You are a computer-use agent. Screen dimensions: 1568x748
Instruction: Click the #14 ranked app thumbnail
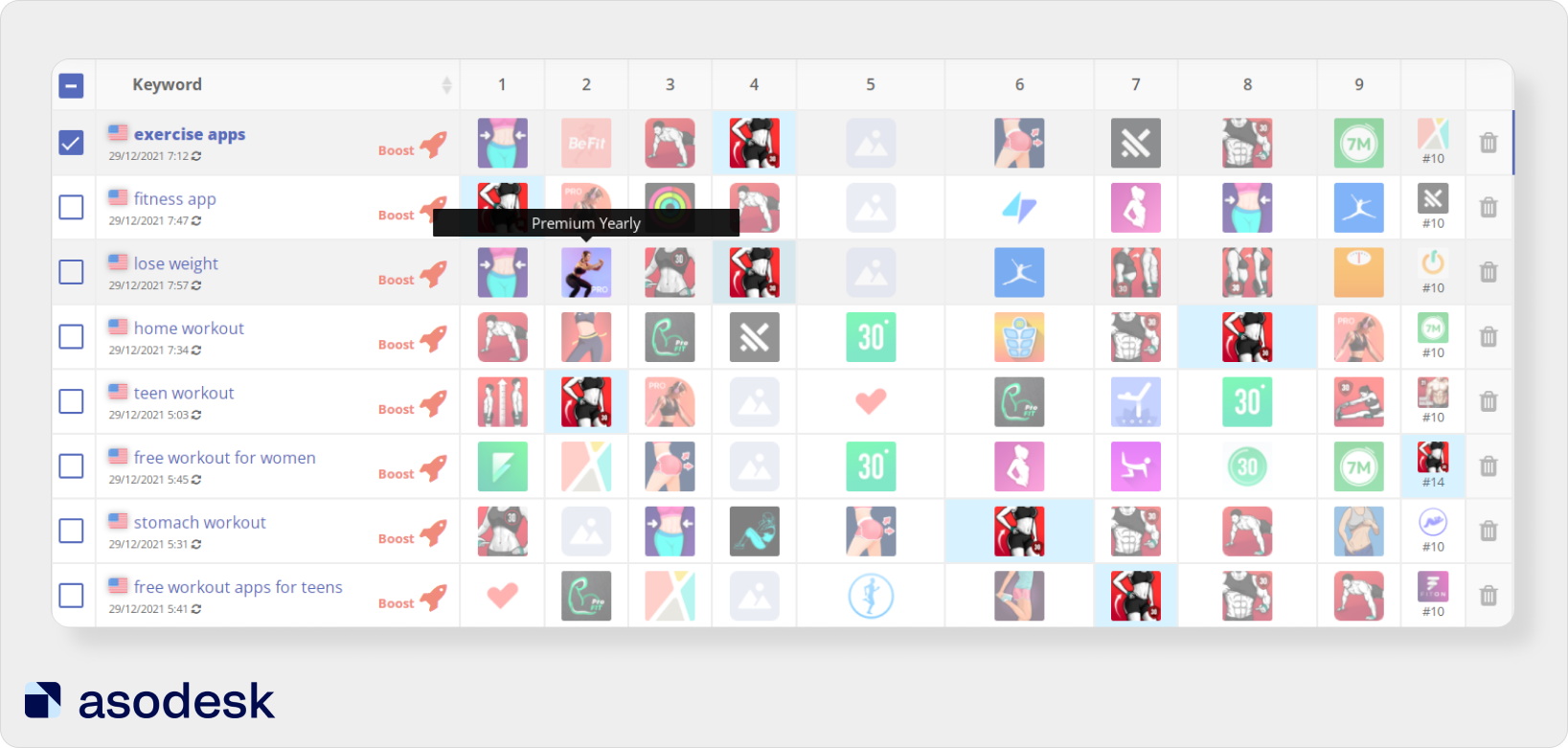click(x=1433, y=458)
